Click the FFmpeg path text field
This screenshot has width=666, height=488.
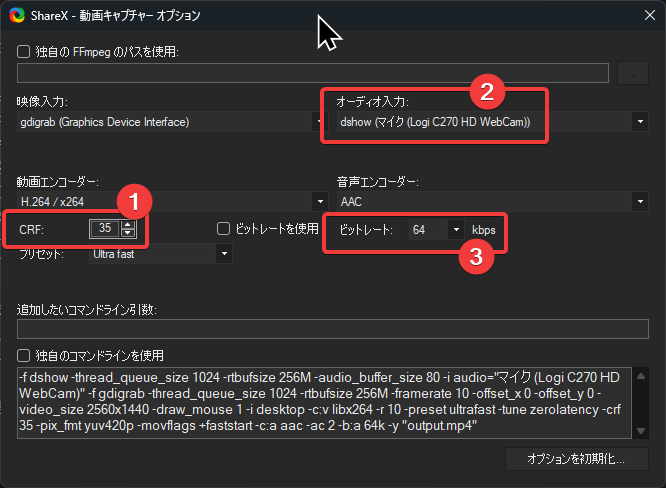312,72
